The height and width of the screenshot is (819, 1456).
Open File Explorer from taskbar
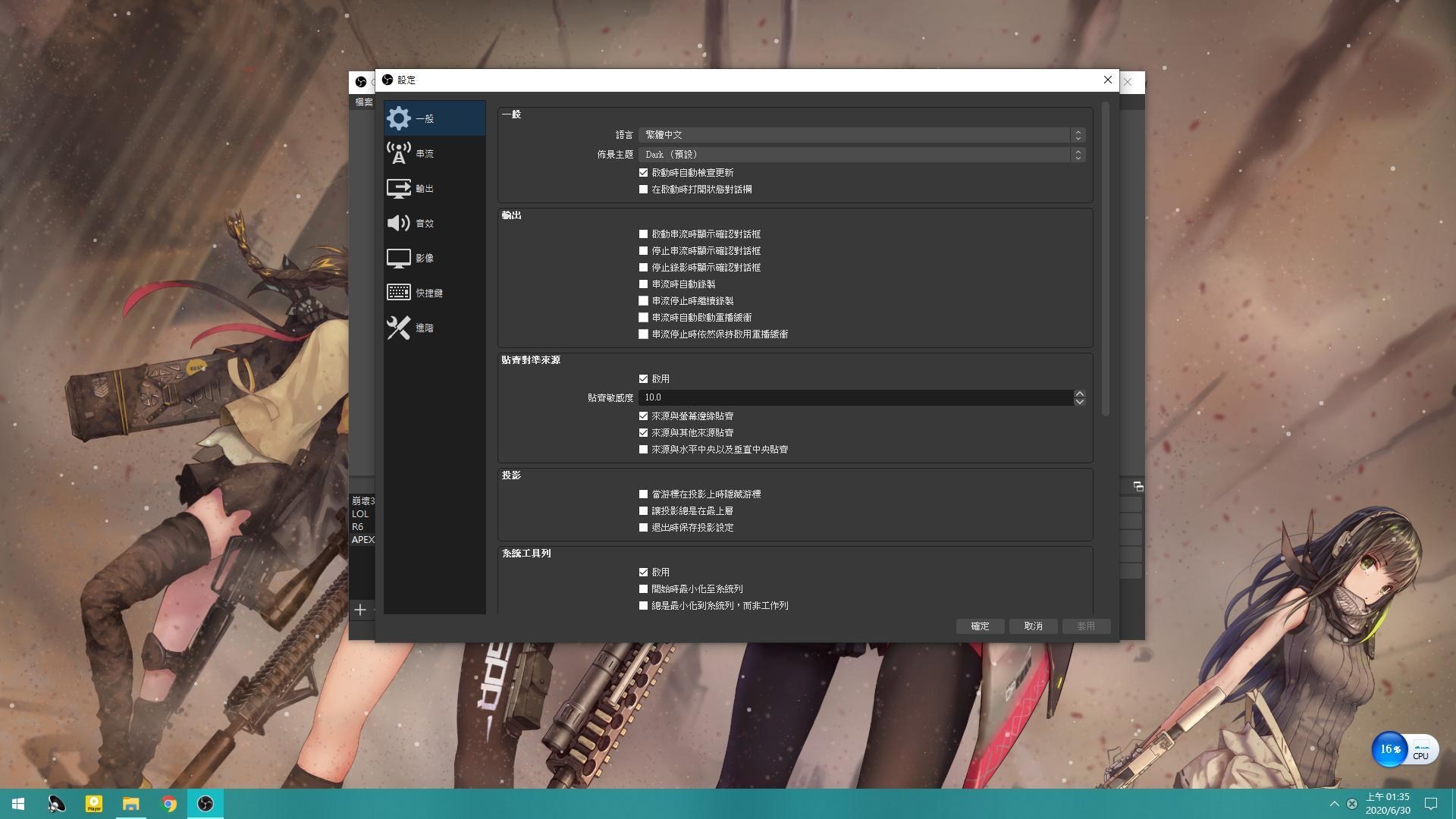click(130, 804)
